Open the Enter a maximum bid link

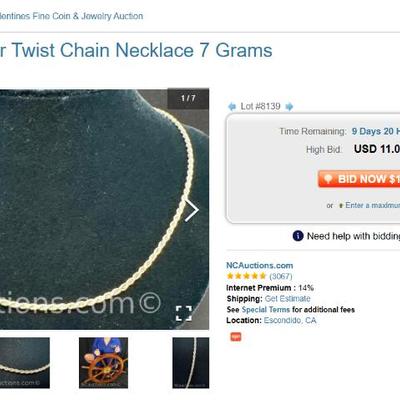point(372,205)
